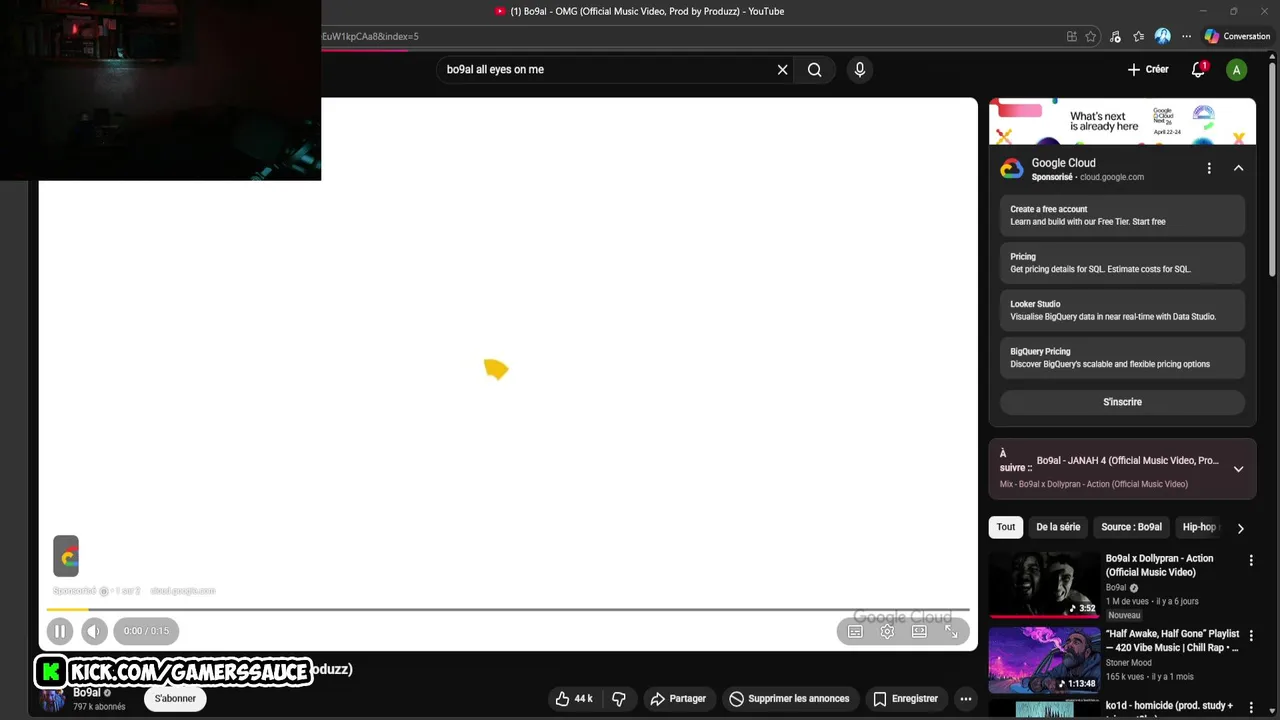This screenshot has width=1280, height=720.
Task: Open the Bo9al - JANAH 4 next video title
Action: point(1127,461)
